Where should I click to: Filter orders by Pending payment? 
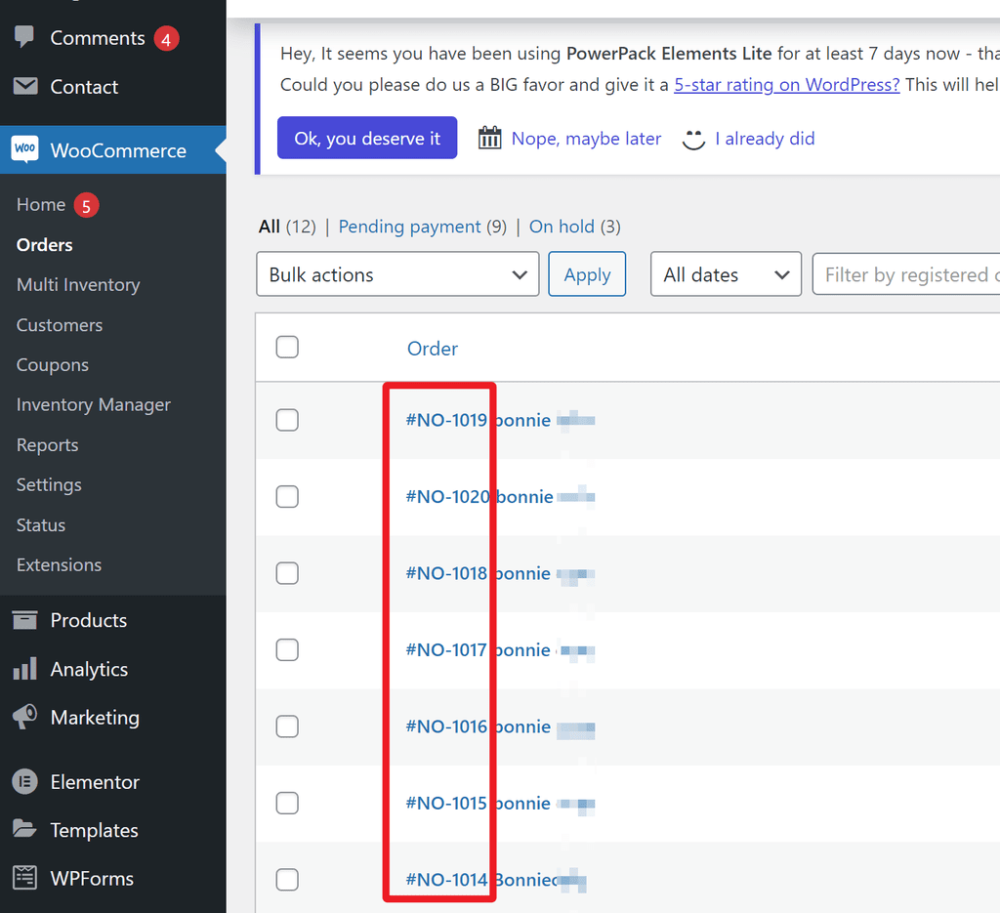[409, 226]
